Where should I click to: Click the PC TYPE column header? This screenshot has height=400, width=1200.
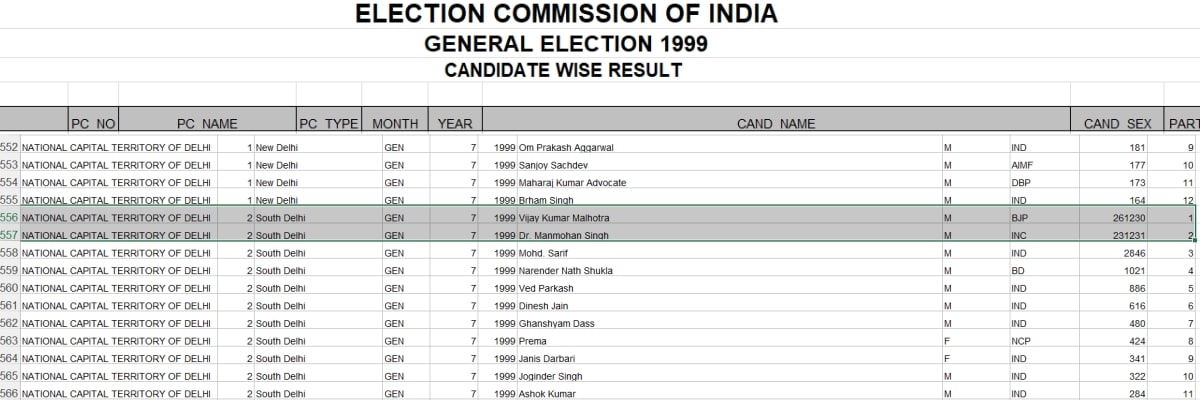329,124
